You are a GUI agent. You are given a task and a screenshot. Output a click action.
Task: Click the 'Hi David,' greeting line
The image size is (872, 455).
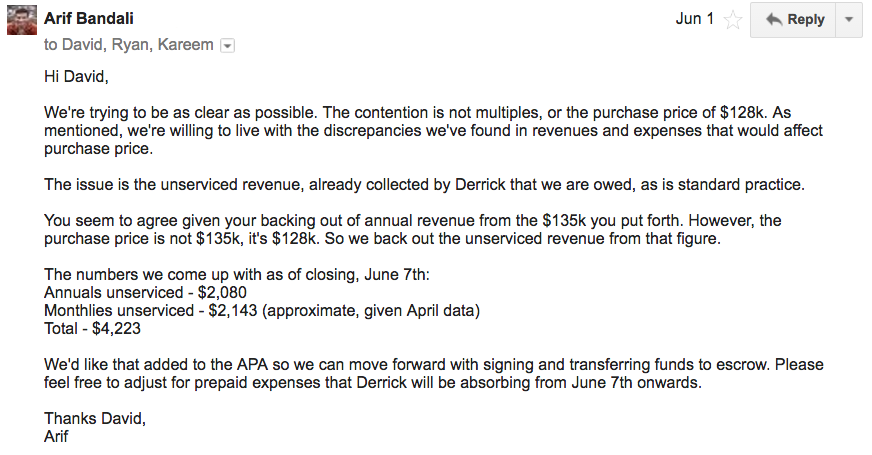tap(76, 77)
